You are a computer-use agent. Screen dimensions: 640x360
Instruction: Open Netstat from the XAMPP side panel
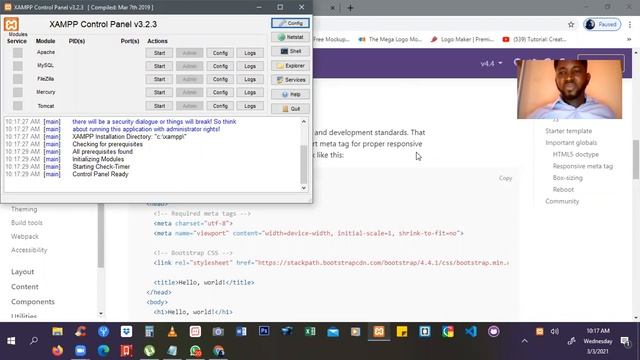point(290,37)
